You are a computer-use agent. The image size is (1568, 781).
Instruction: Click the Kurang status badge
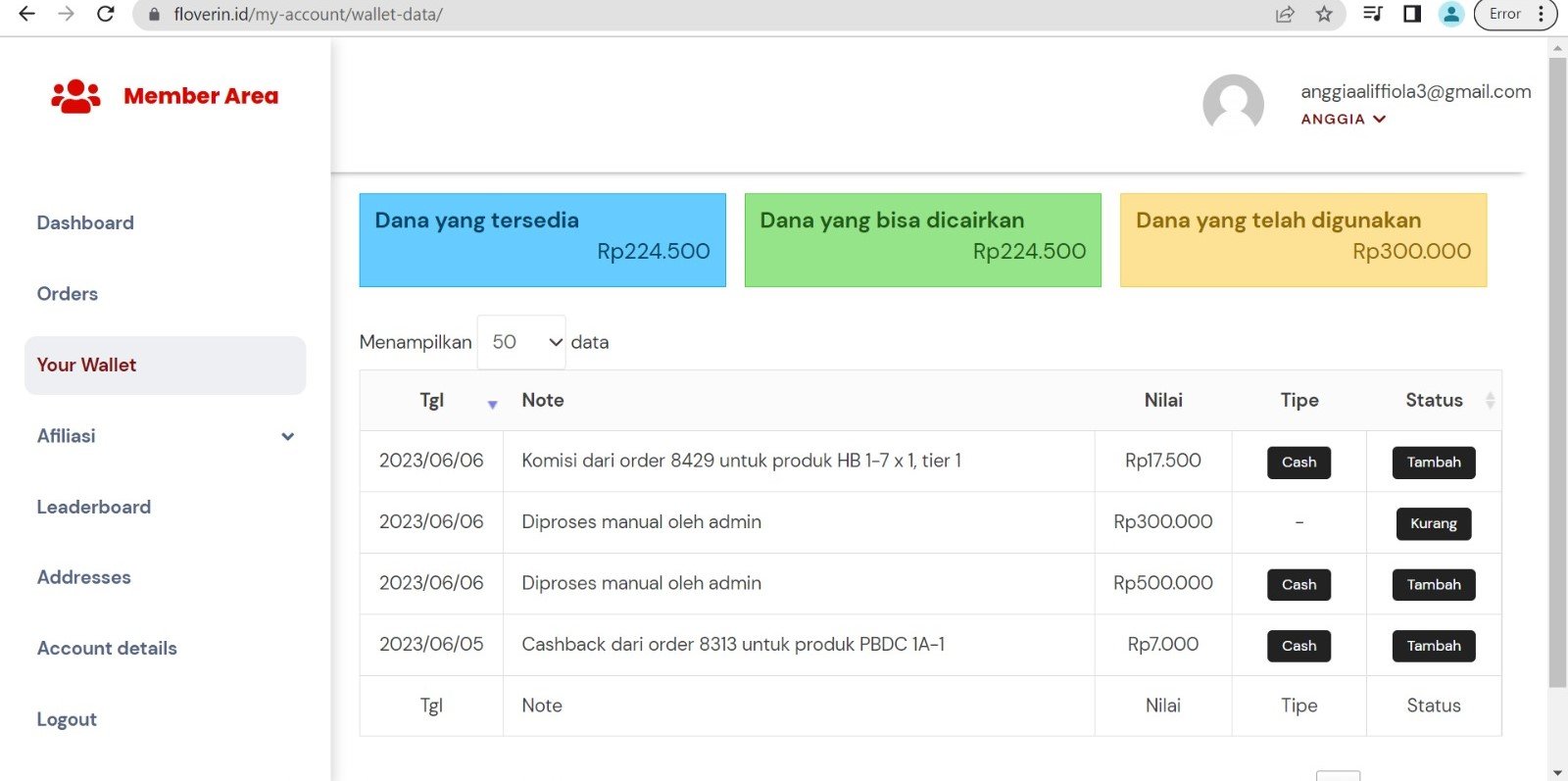1433,523
